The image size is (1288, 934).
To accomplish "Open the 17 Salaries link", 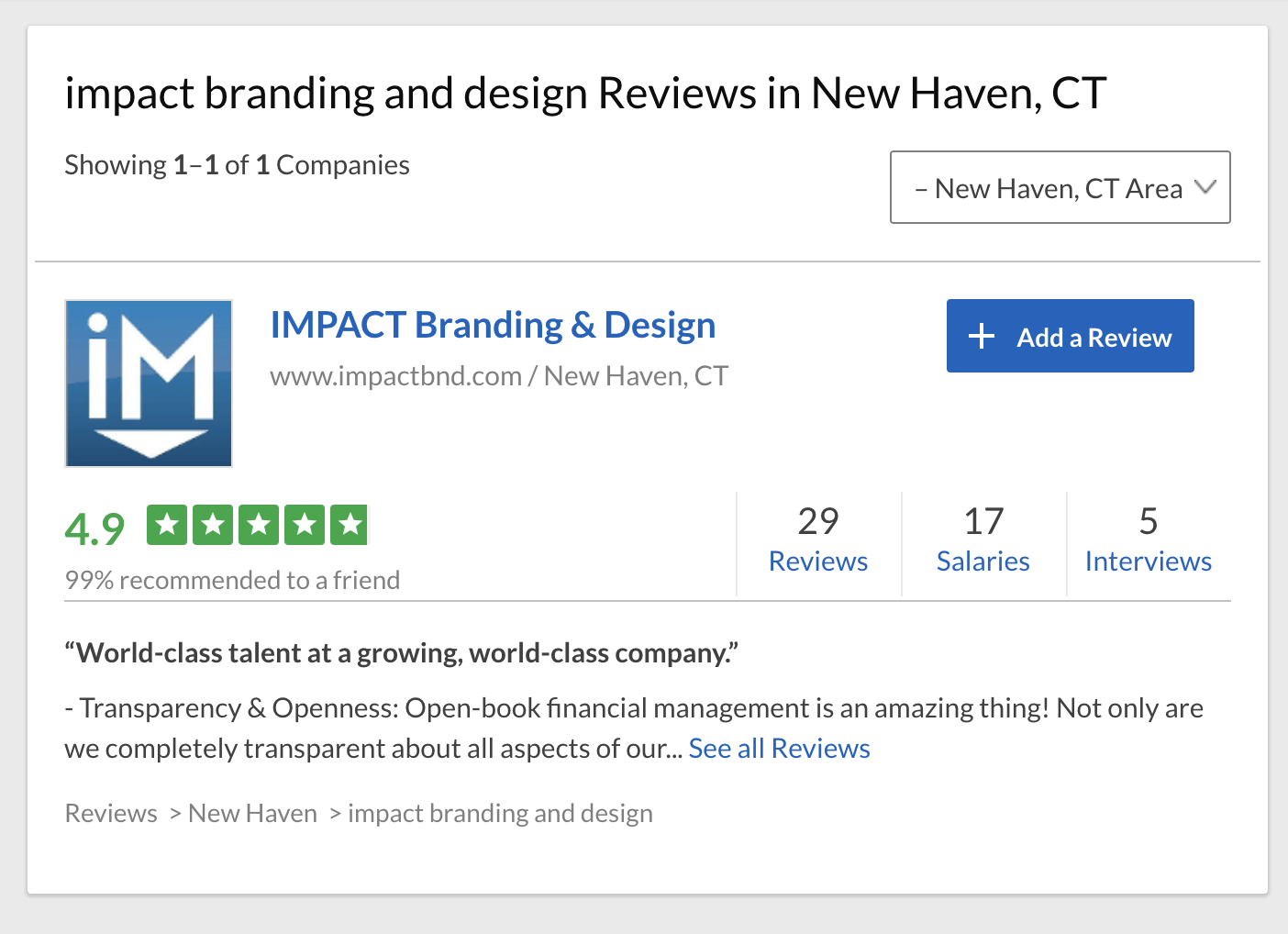I will [983, 541].
